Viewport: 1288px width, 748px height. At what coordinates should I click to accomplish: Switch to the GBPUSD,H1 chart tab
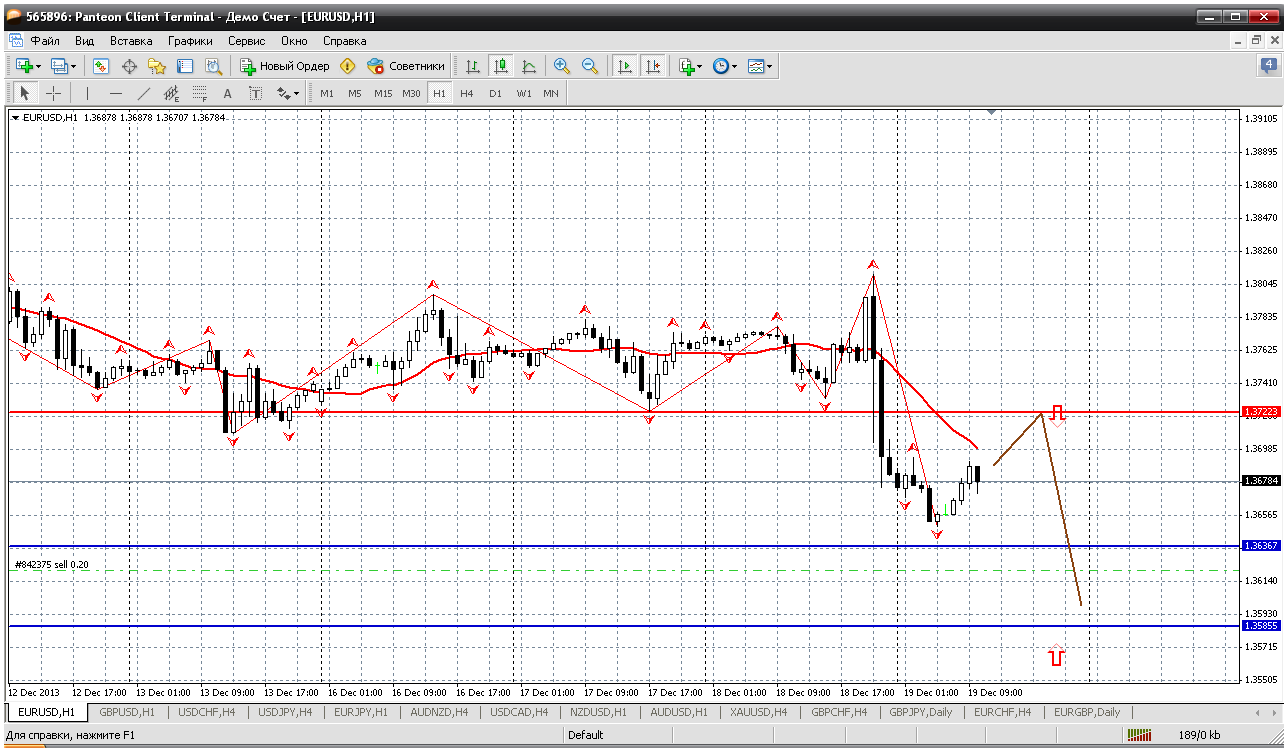127,712
